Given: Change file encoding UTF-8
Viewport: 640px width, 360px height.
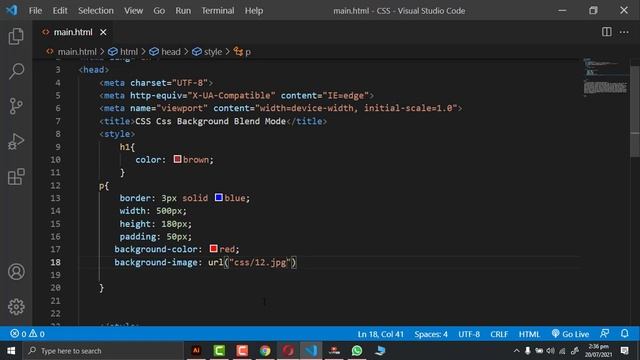Looking at the screenshot, I should point(469,334).
